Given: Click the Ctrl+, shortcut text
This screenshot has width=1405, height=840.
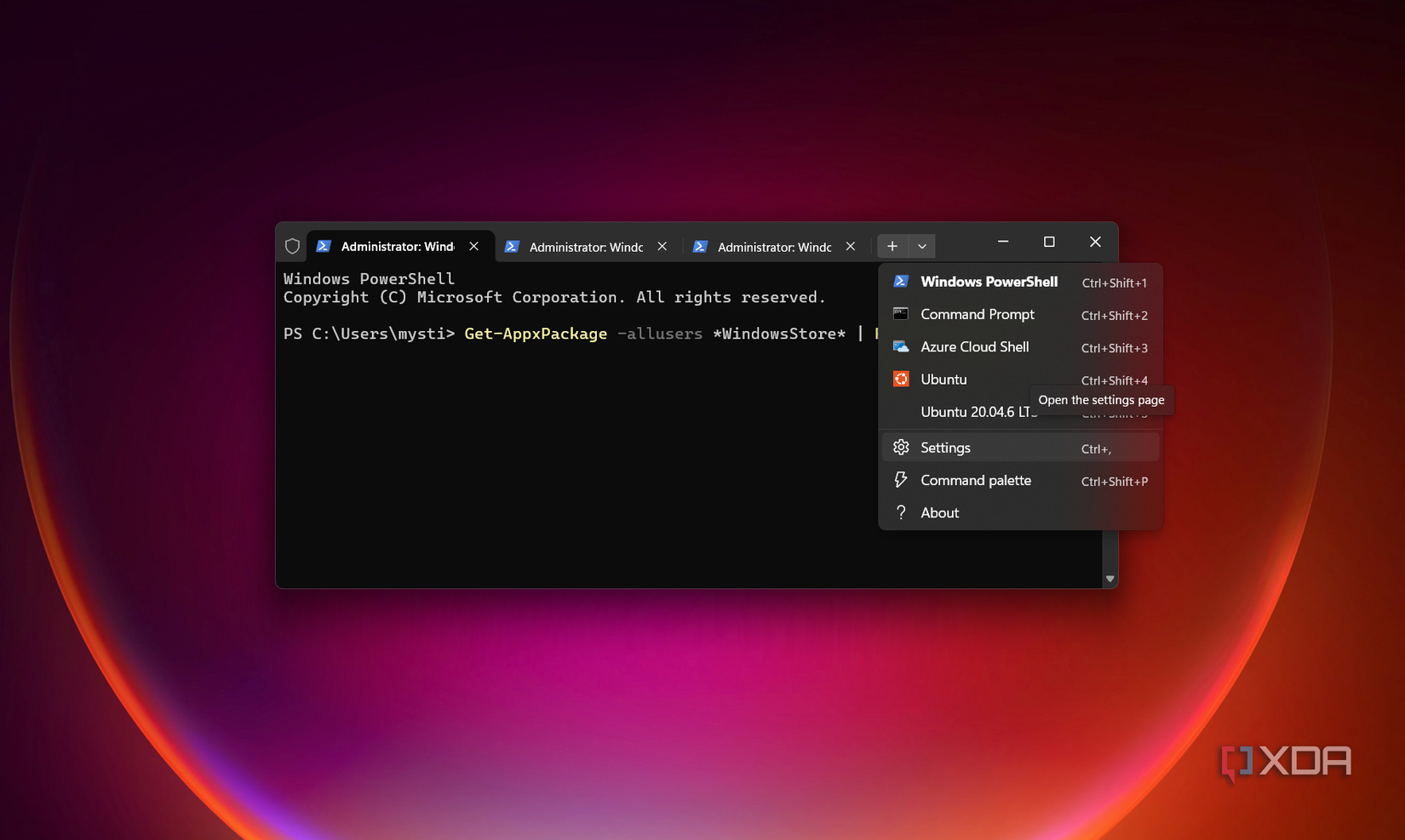Looking at the screenshot, I should (1096, 449).
